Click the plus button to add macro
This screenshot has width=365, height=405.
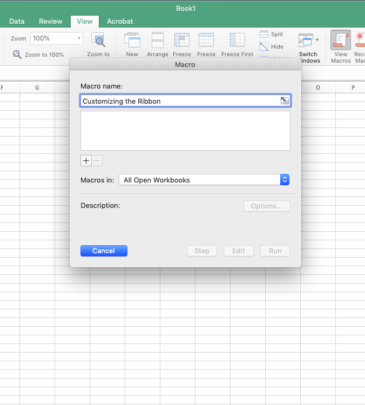[86, 161]
